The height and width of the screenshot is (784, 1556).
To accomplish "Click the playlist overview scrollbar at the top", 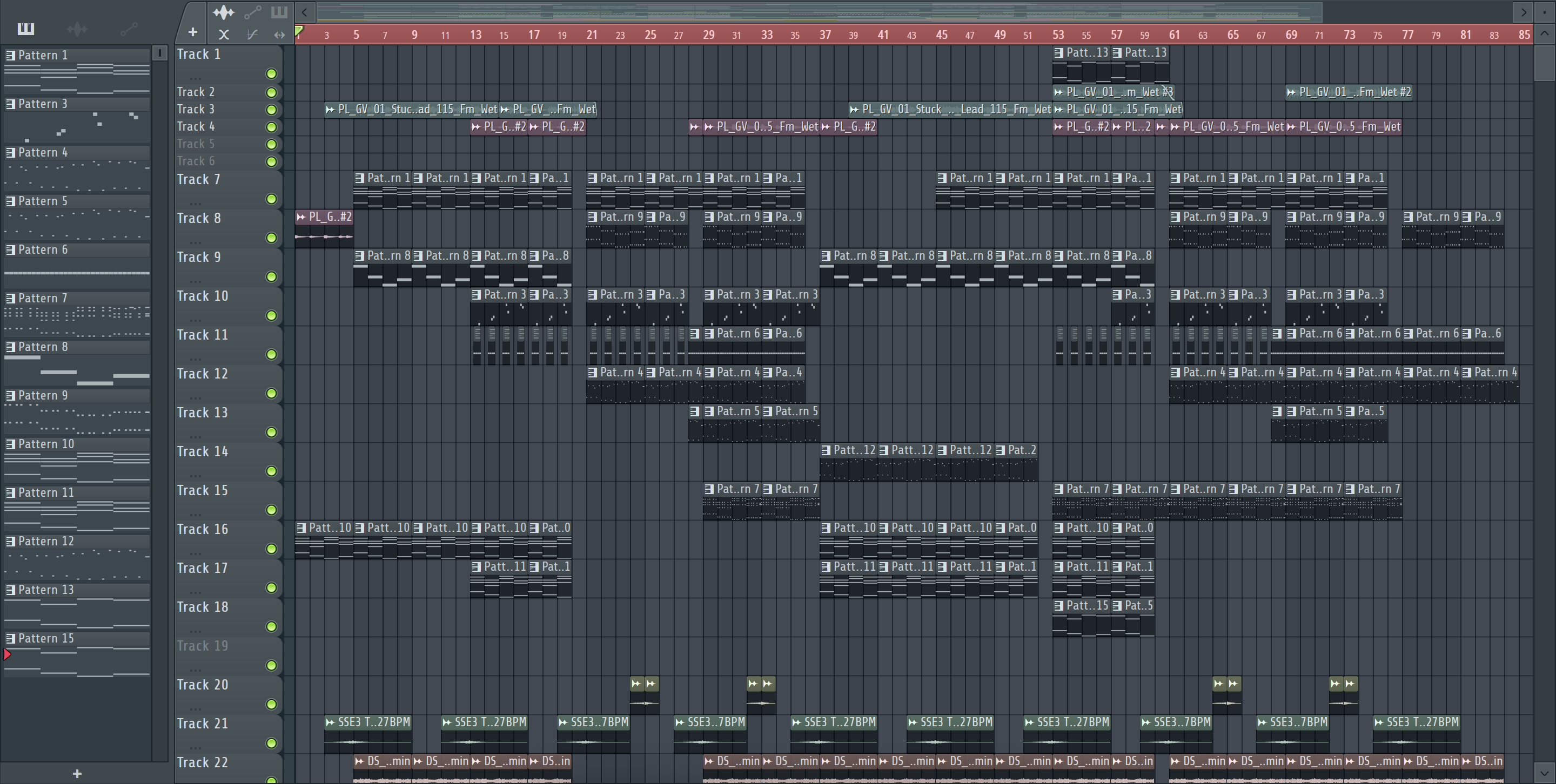I will click(819, 12).
